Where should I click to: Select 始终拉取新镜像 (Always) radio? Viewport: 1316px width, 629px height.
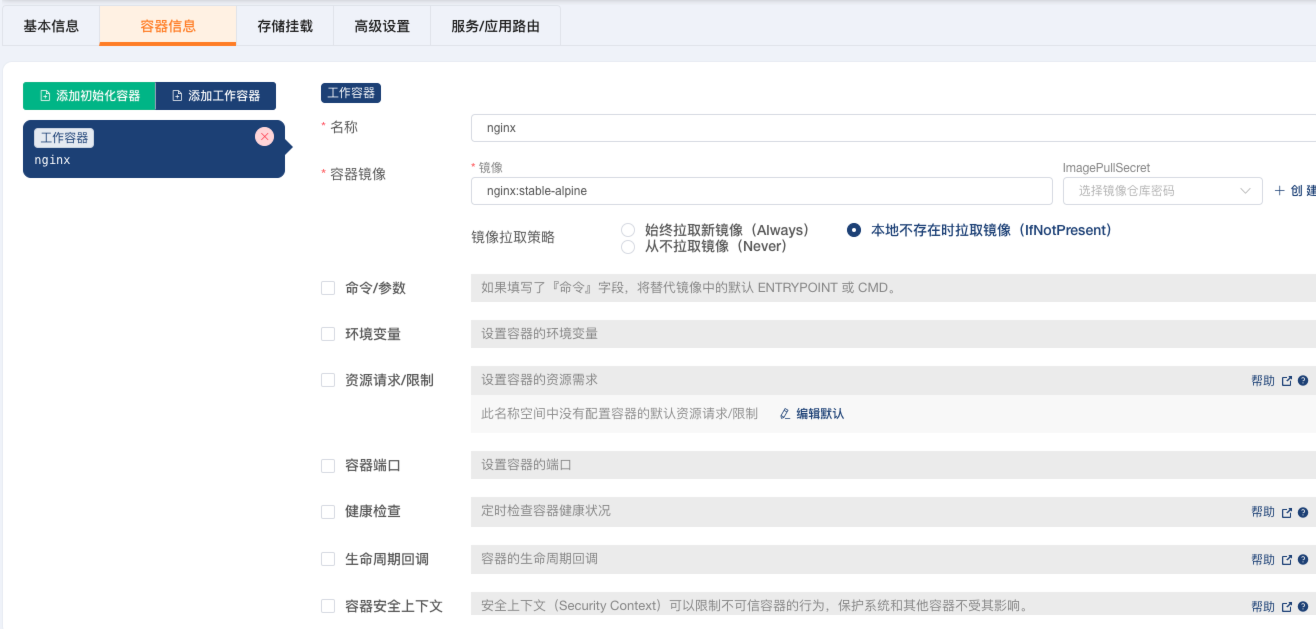click(628, 230)
